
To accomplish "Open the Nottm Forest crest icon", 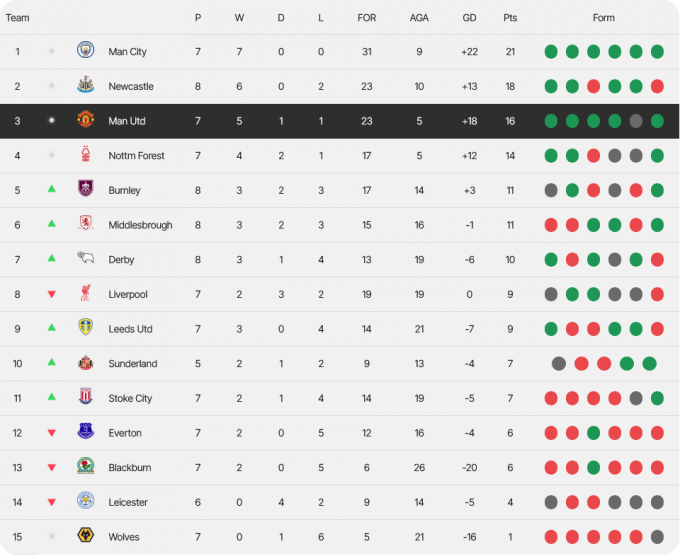I will tap(85, 154).
